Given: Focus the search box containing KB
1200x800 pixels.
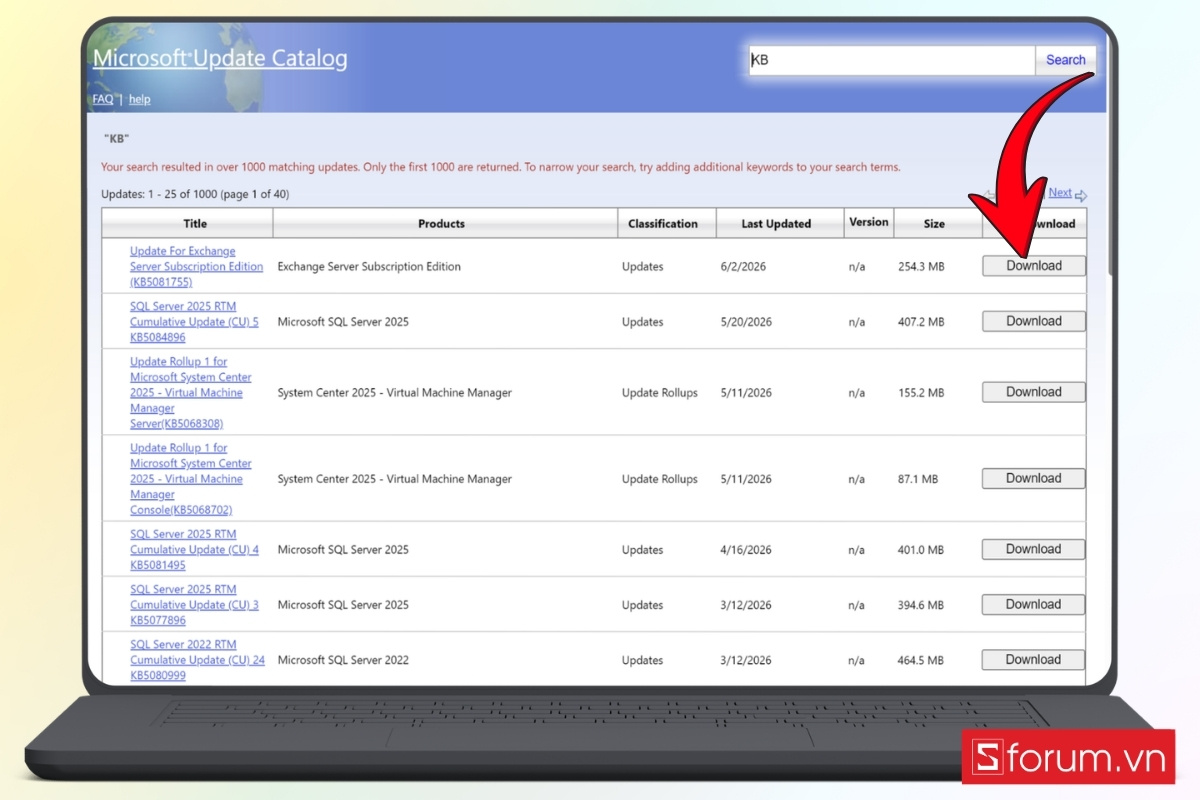Looking at the screenshot, I should click(892, 60).
